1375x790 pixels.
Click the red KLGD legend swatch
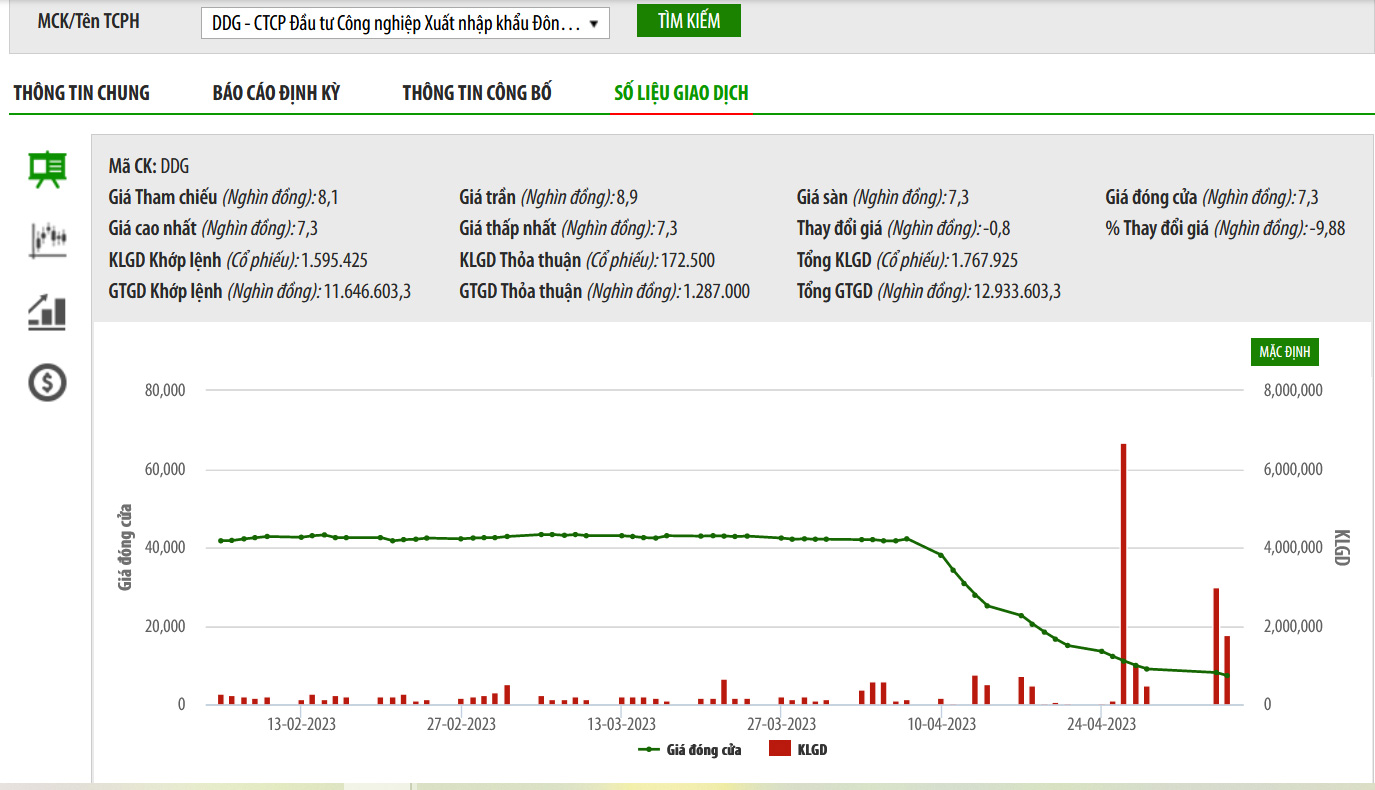pyautogui.click(x=779, y=750)
